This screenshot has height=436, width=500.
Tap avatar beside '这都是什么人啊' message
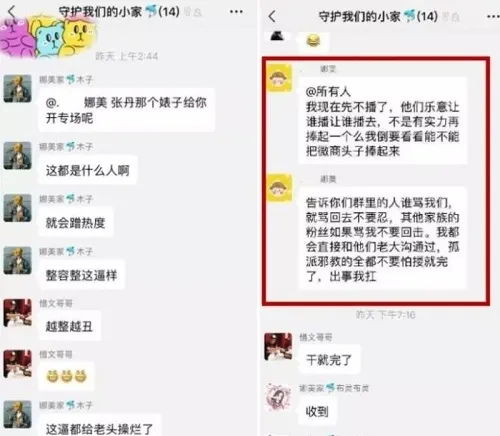[x=17, y=156]
